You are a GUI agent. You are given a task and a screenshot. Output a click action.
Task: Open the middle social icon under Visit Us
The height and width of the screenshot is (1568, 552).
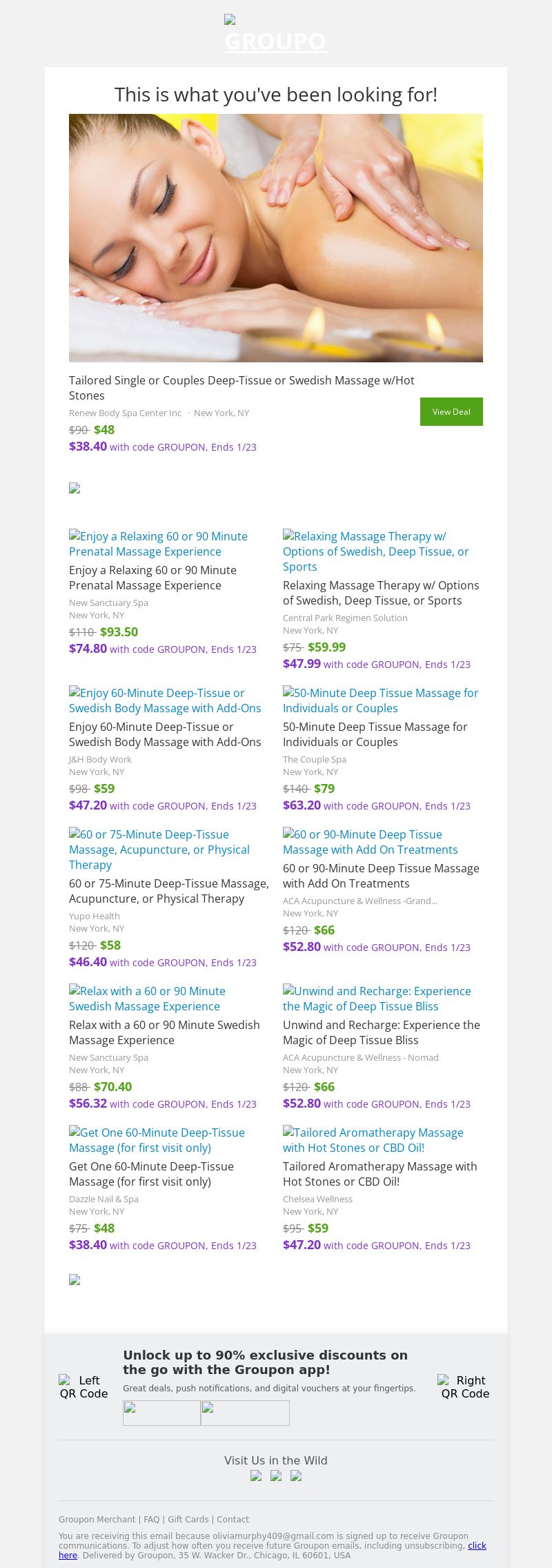tap(276, 1476)
